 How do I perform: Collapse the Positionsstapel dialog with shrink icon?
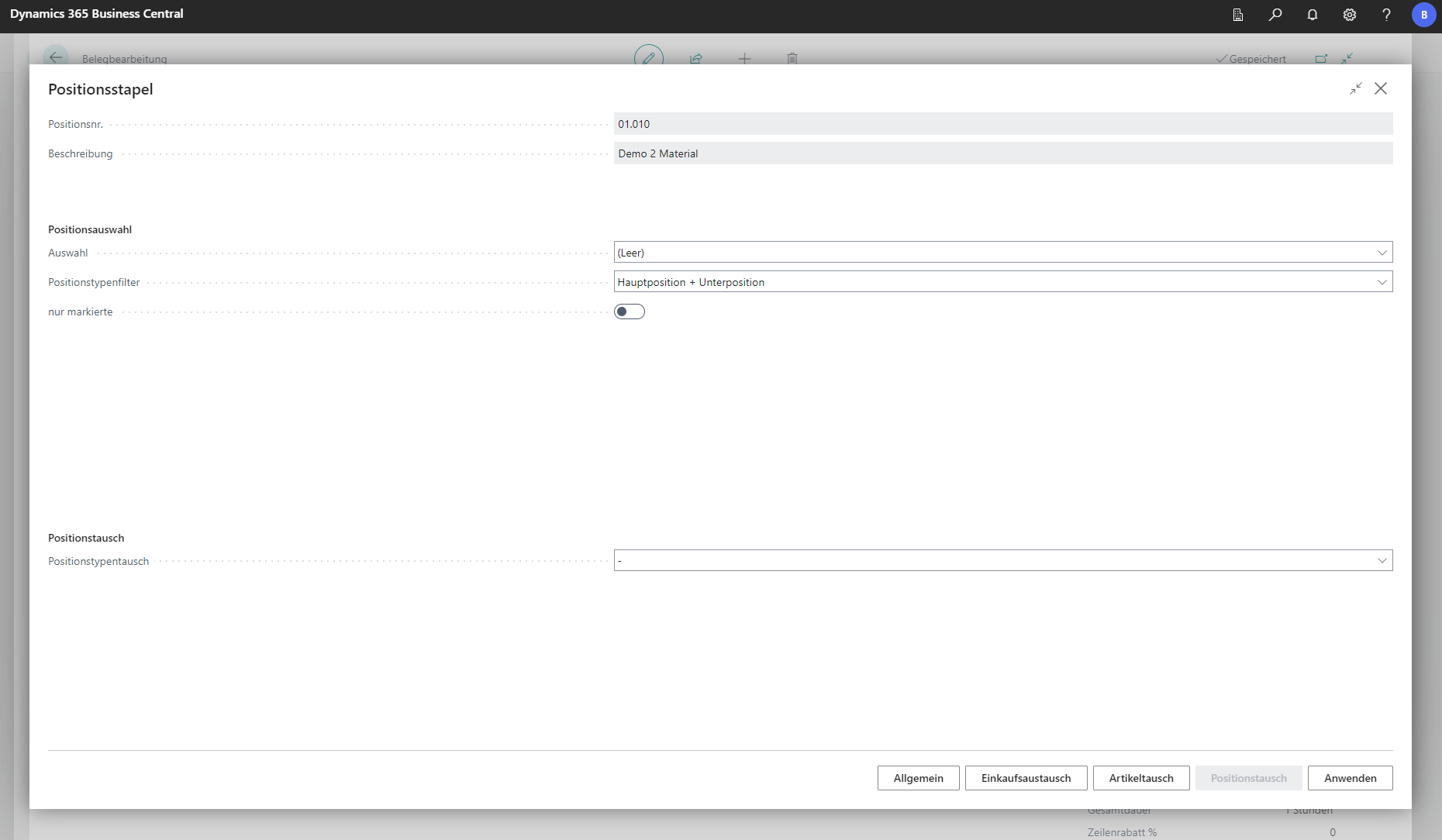point(1355,89)
